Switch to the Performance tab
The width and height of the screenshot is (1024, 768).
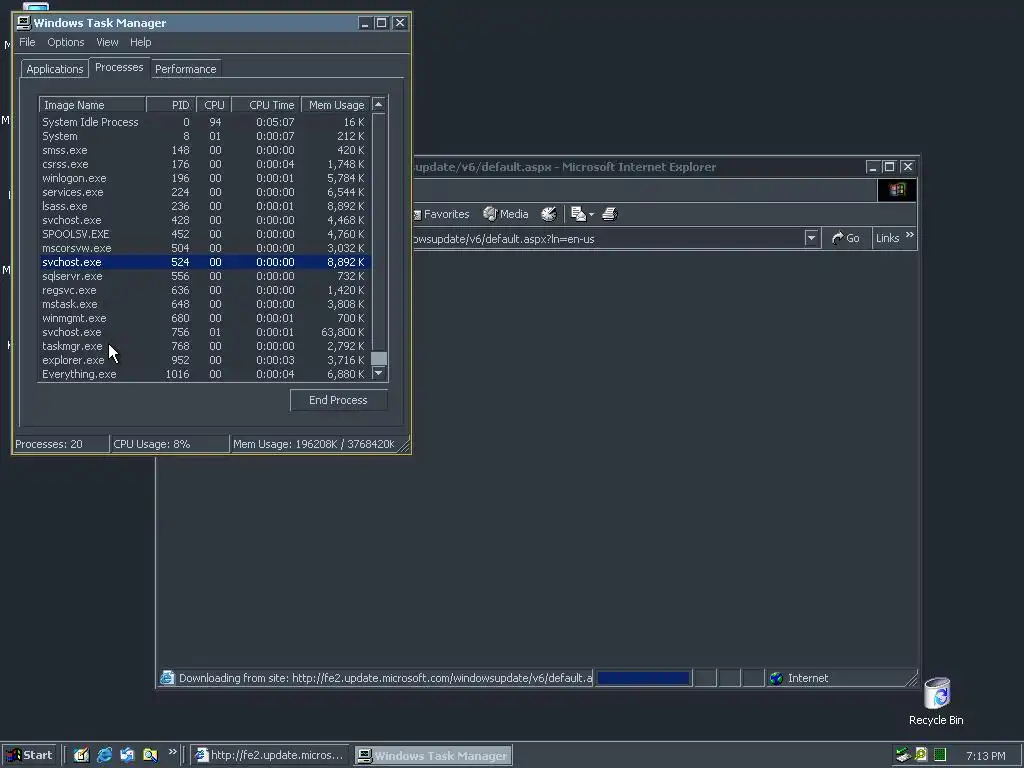(x=185, y=69)
